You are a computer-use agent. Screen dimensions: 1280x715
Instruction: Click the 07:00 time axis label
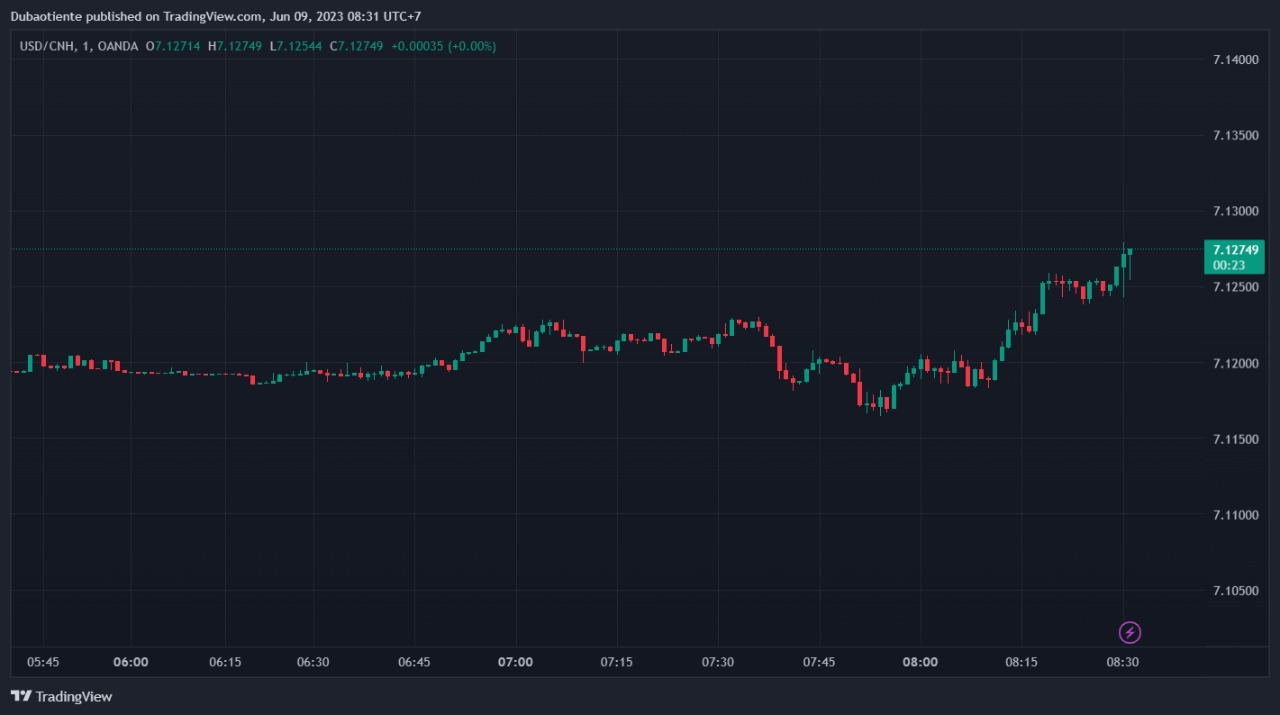(516, 662)
